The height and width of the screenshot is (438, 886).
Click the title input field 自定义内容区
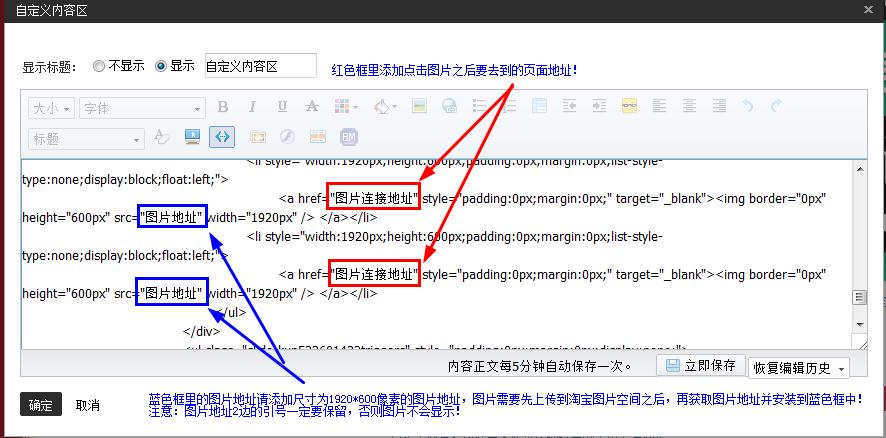[260, 66]
